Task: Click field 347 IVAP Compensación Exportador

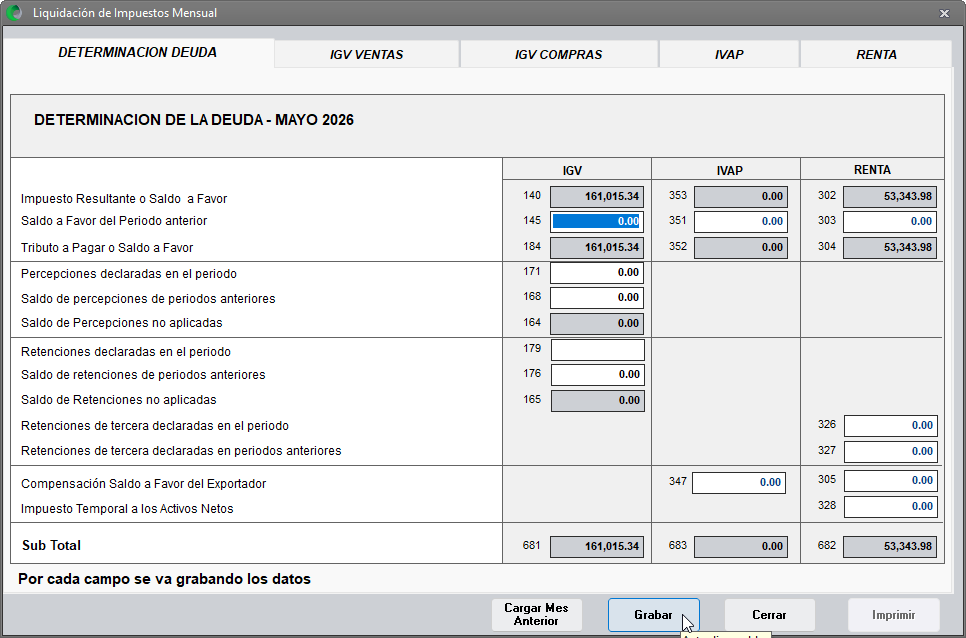Action: [739, 483]
